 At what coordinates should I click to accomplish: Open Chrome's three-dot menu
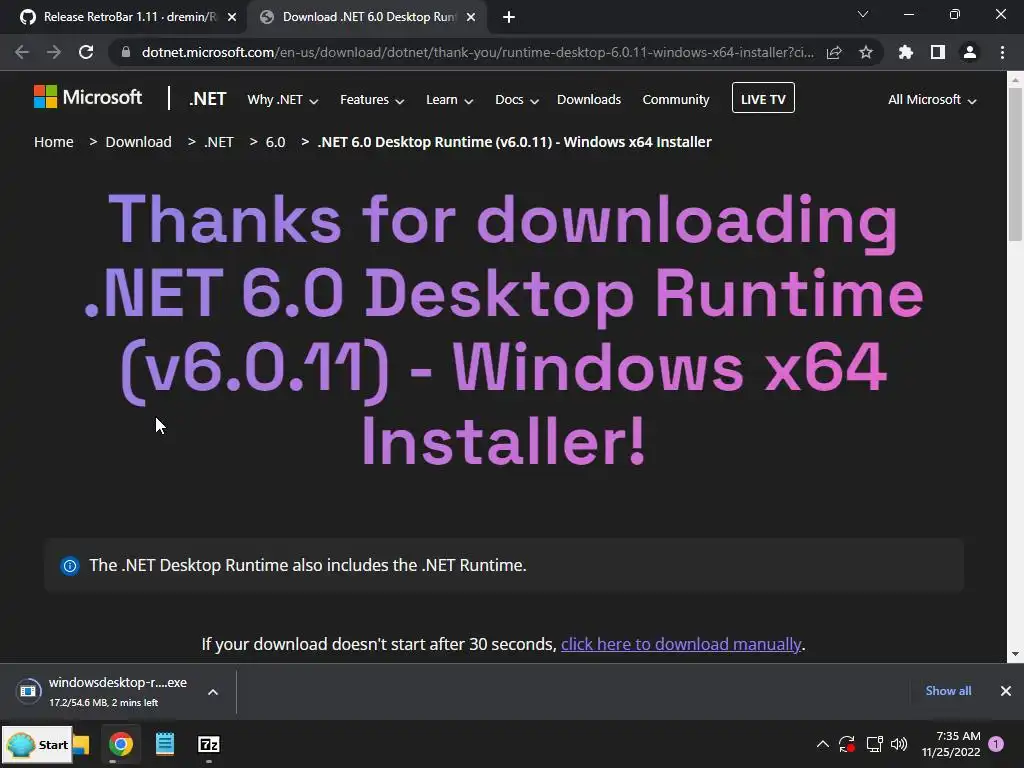1002,52
